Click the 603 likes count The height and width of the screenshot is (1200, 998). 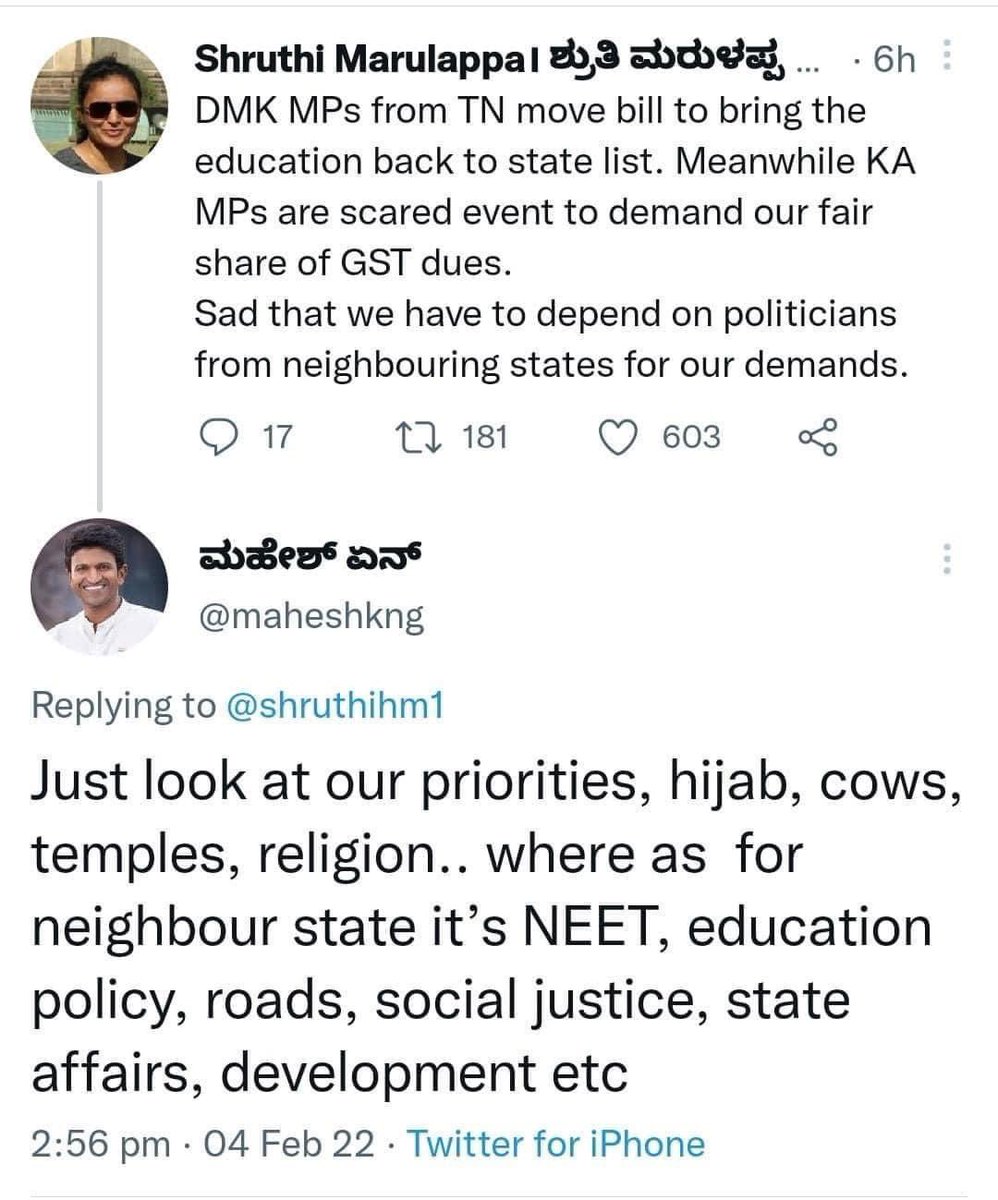(692, 437)
